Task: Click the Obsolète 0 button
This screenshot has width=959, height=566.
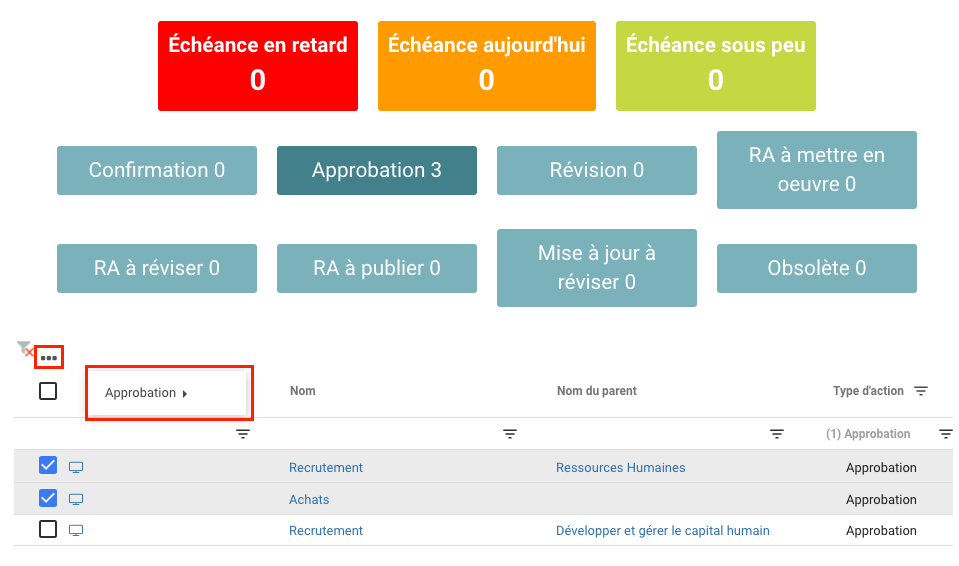Action: (x=816, y=268)
